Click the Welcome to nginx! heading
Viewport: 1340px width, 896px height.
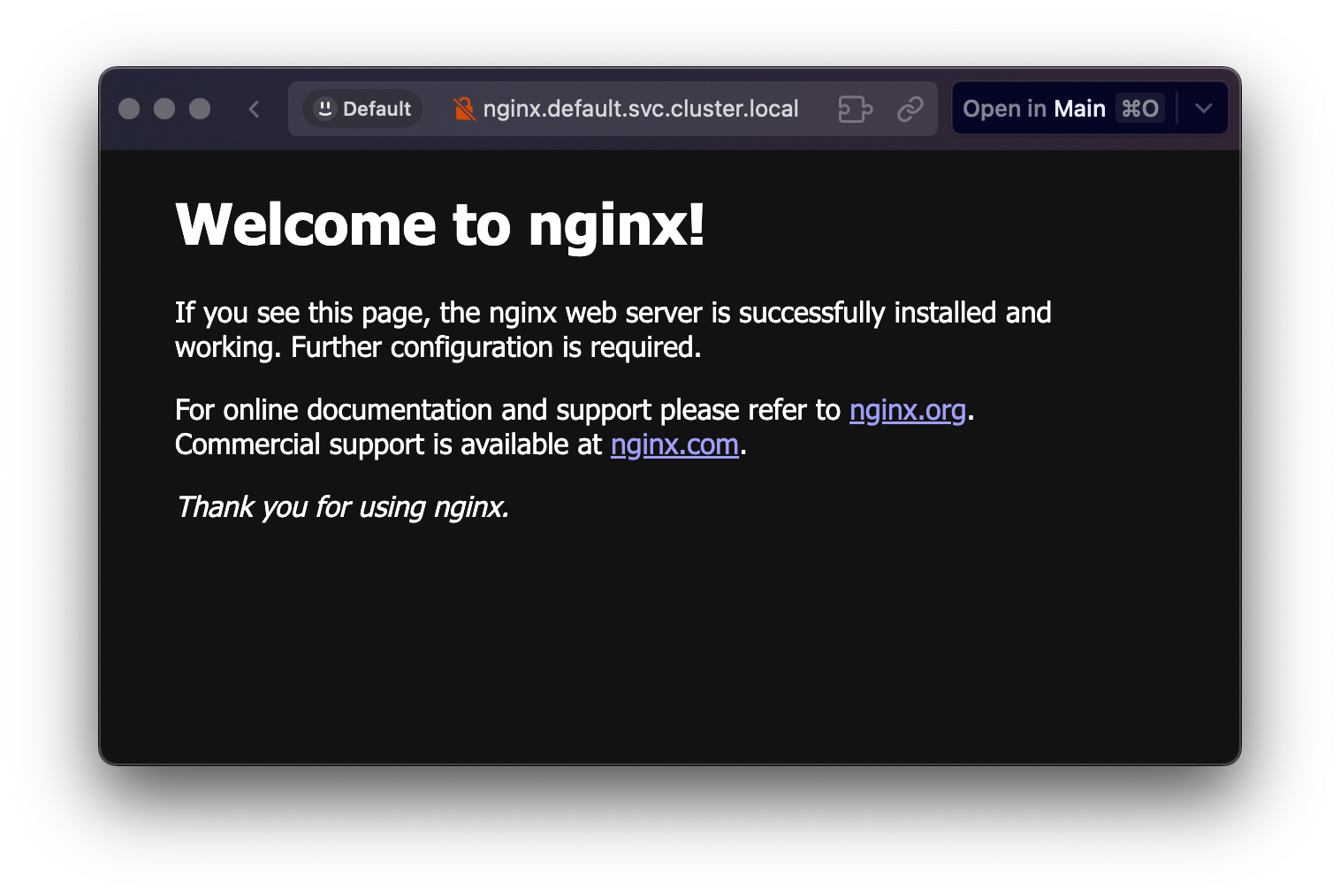pyautogui.click(x=440, y=224)
